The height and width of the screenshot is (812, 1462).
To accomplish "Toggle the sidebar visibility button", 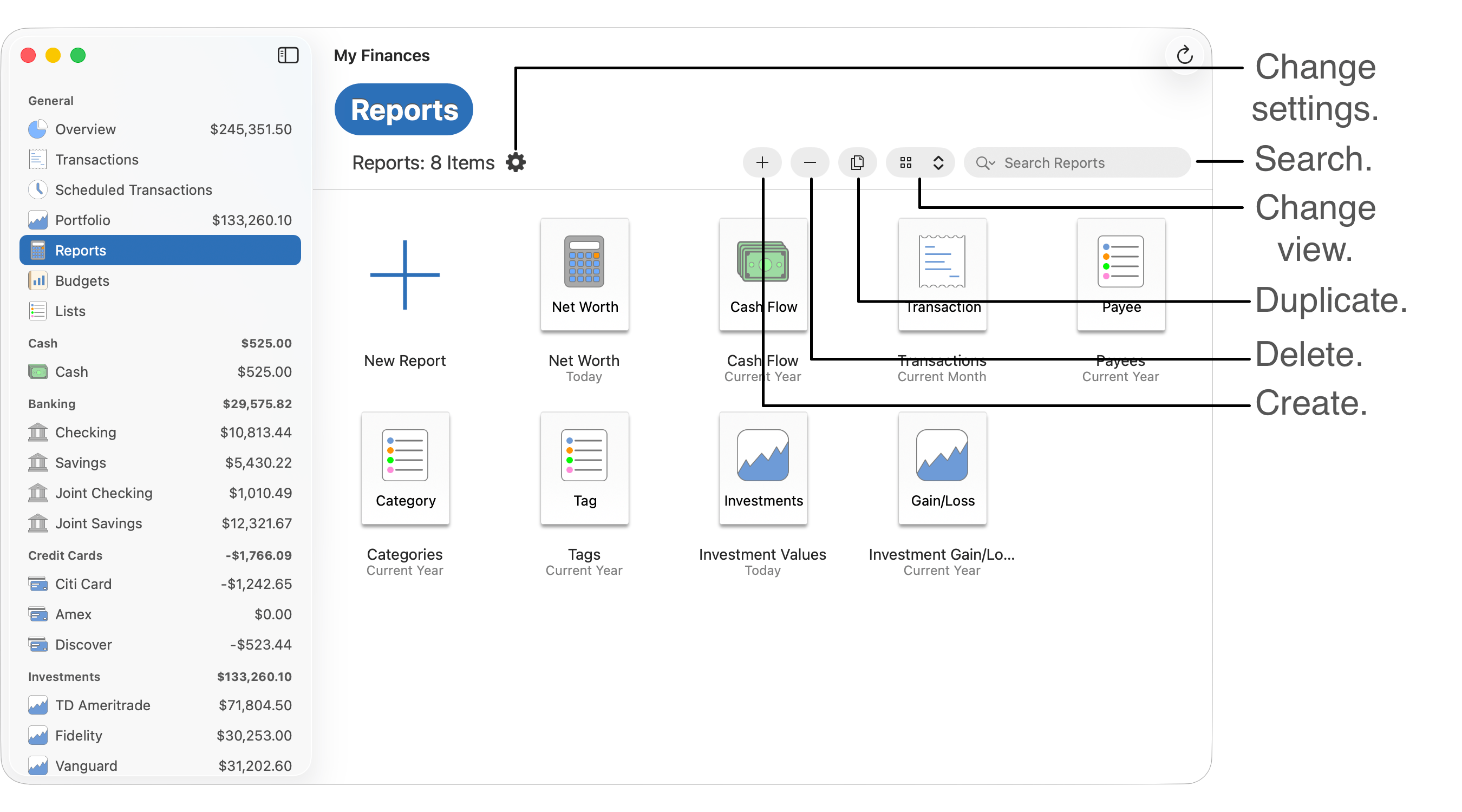I will point(288,55).
